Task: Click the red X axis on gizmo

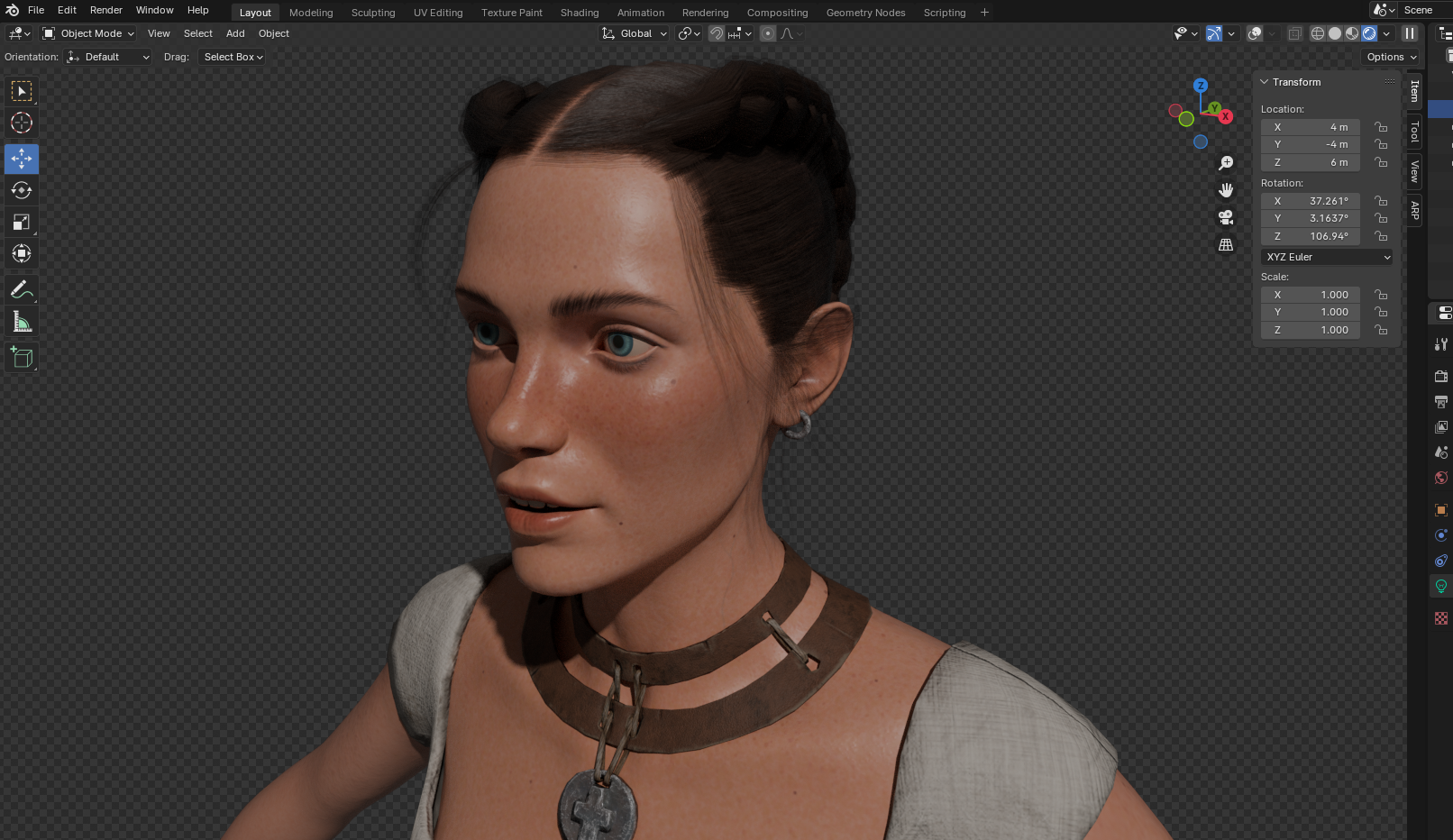Action: 1226,117
